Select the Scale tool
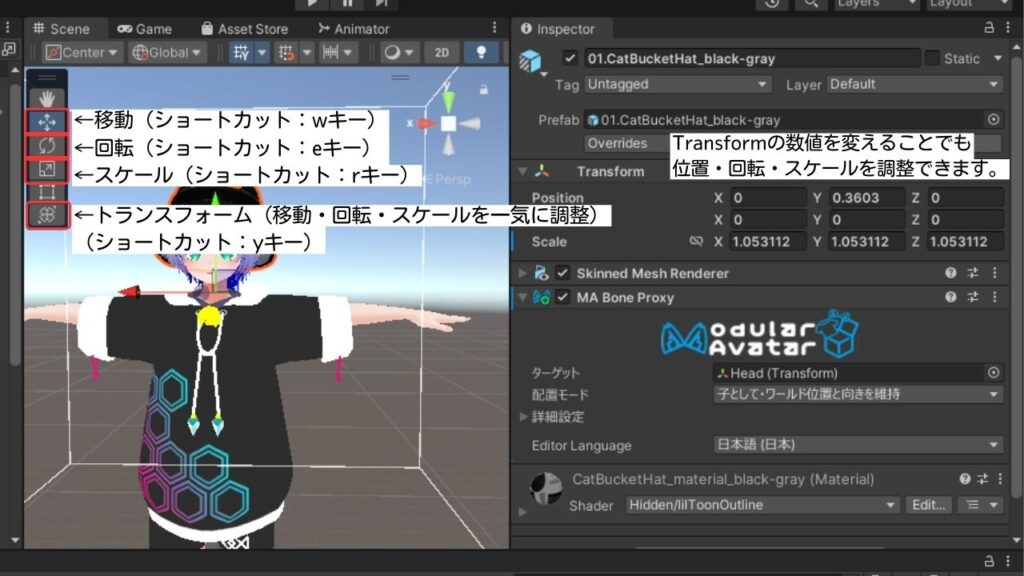This screenshot has height=576, width=1024. (46, 169)
